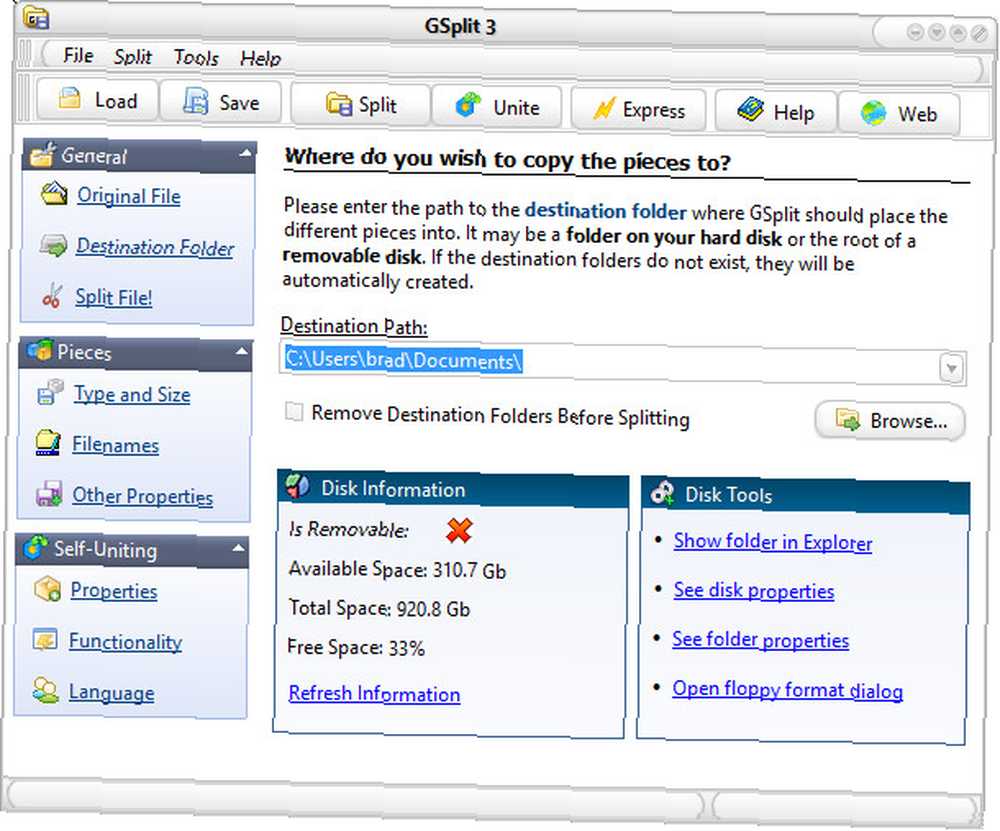Open the Filenames link
This screenshot has width=1000, height=831.
[115, 445]
